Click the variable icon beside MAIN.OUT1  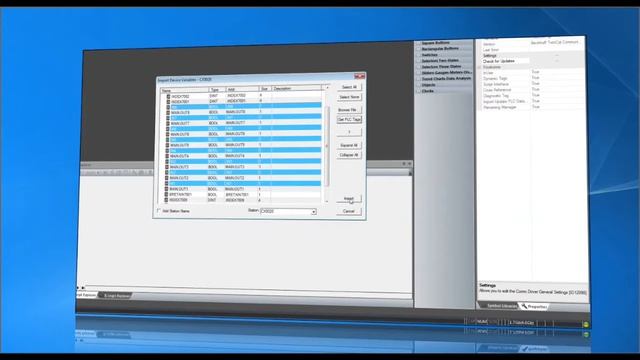point(167,189)
